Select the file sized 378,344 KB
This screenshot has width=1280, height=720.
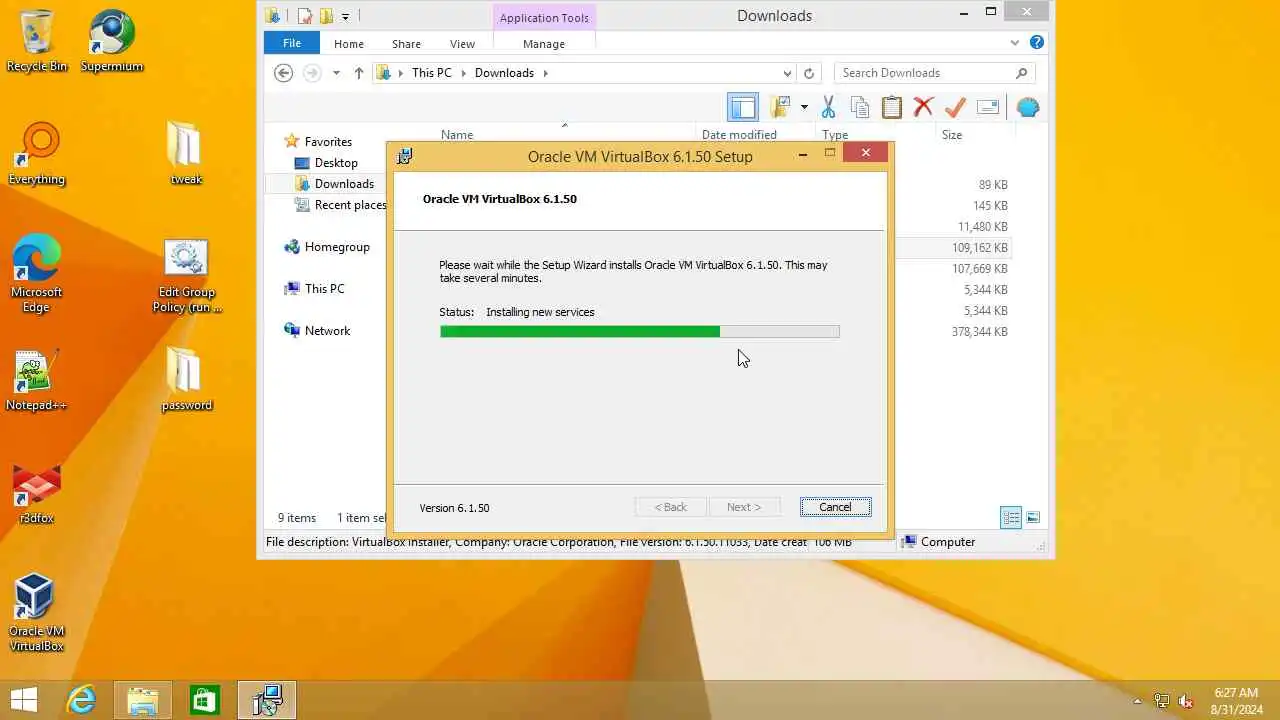(x=980, y=332)
